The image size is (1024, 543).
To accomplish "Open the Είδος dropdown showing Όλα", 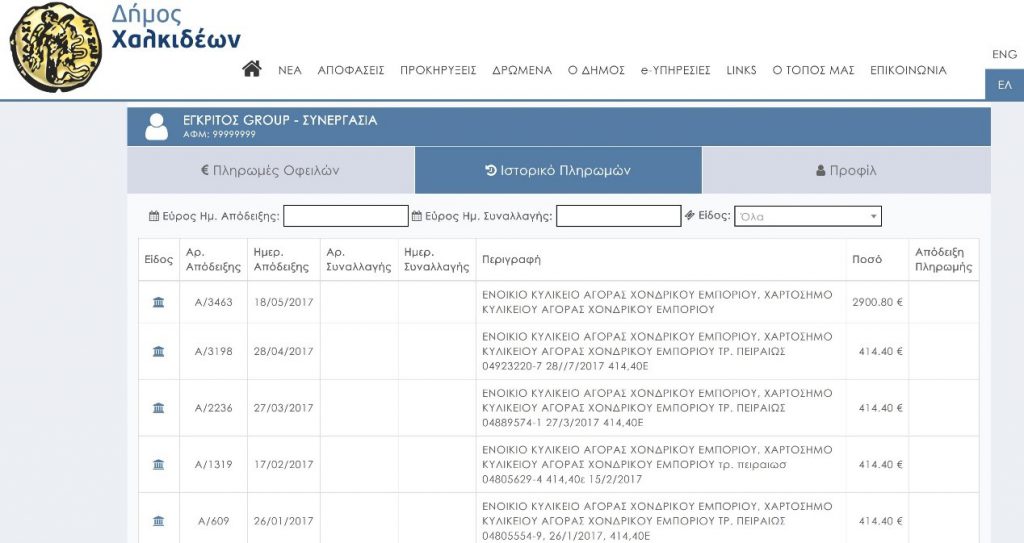I will (807, 216).
